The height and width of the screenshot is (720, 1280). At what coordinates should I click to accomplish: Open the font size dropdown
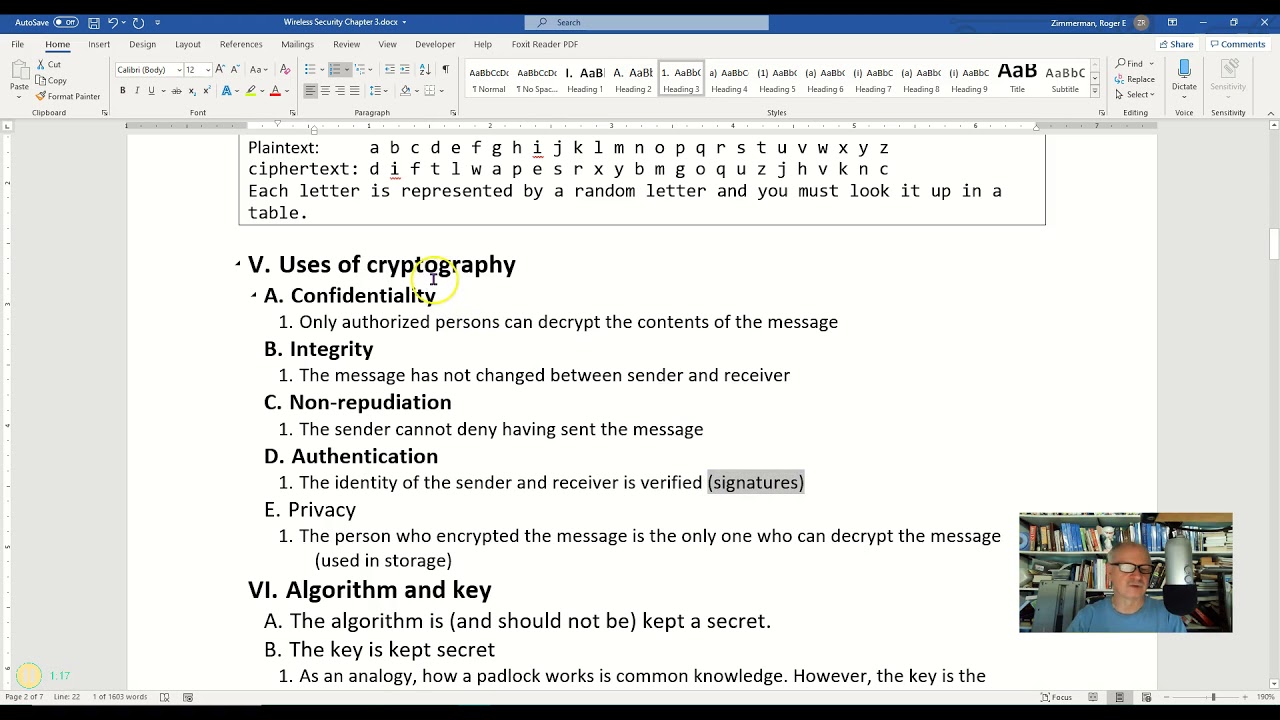click(x=208, y=70)
